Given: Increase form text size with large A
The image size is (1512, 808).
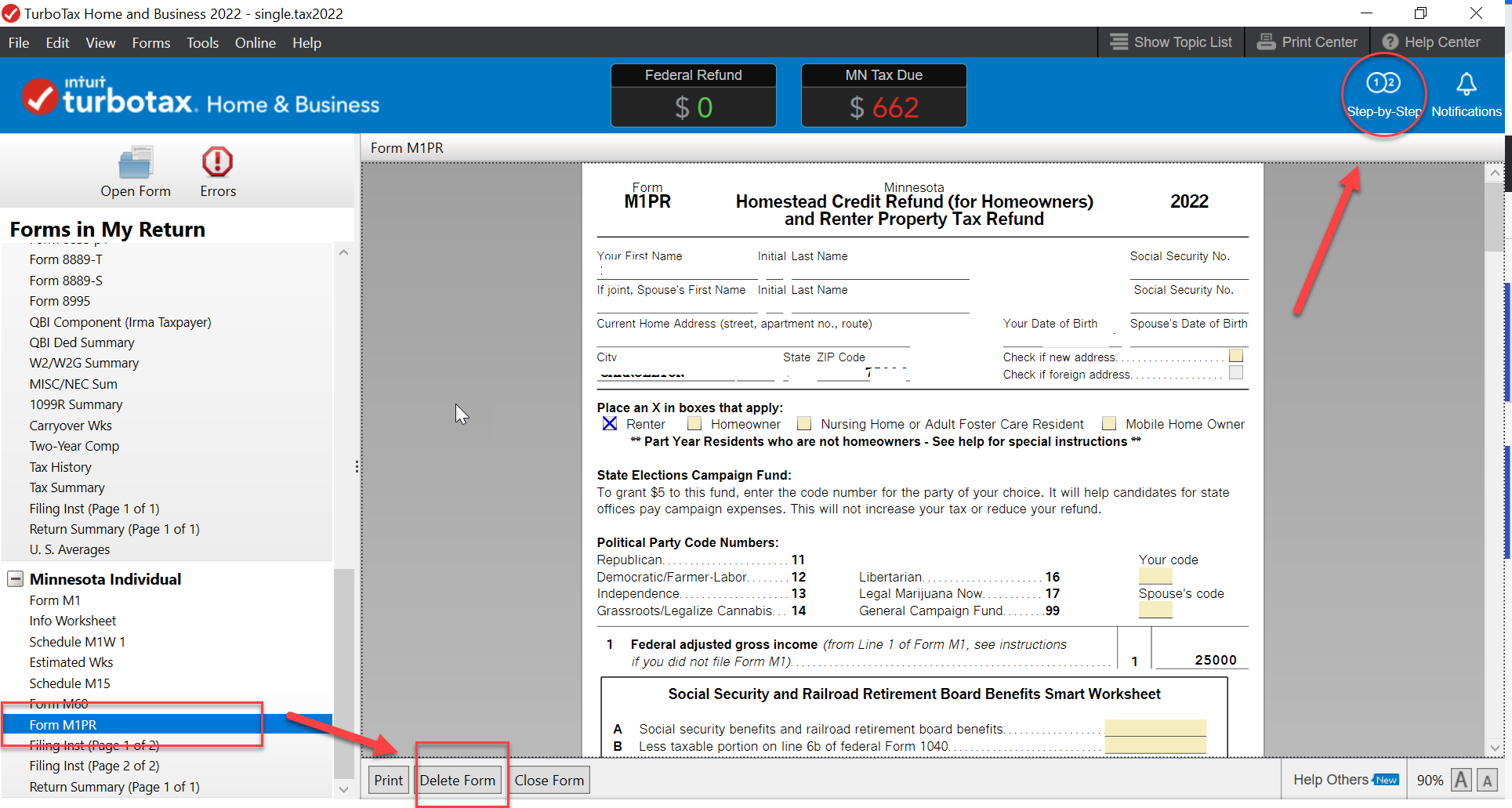Looking at the screenshot, I should click(1460, 780).
